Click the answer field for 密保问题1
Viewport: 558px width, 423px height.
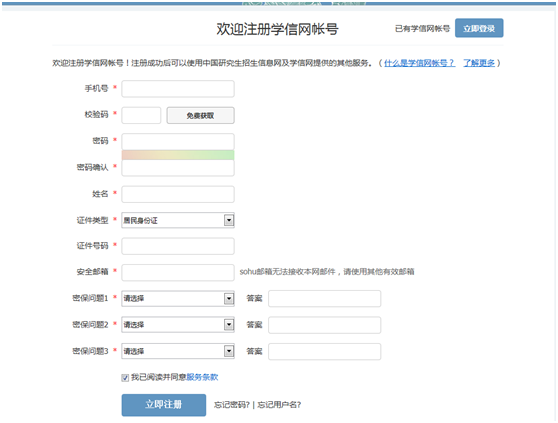(x=325, y=298)
